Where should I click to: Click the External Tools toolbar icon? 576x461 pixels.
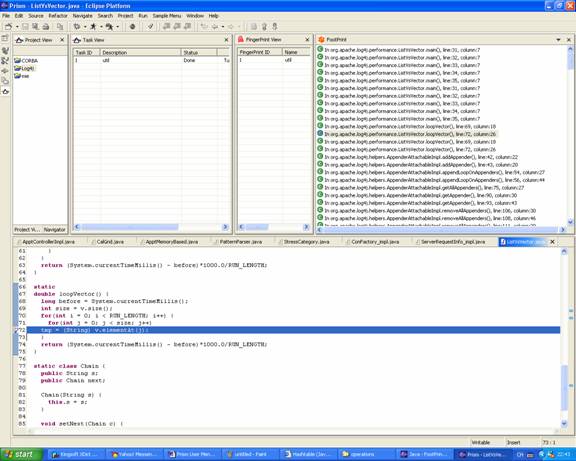(109, 26)
